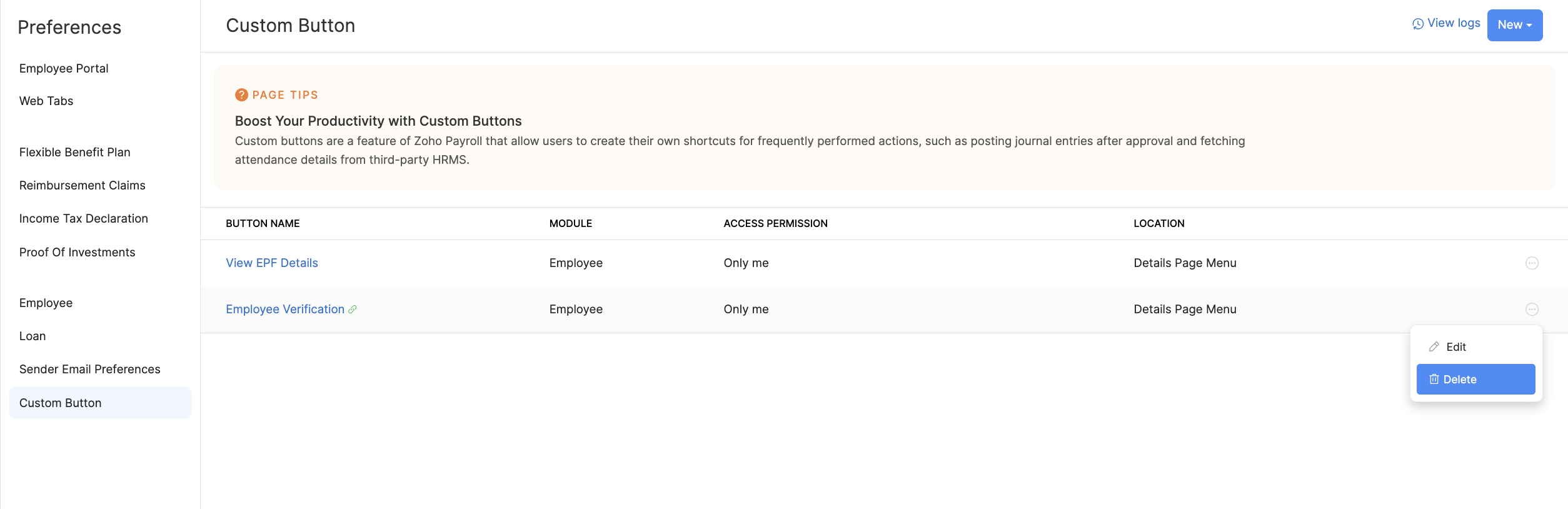The height and width of the screenshot is (509, 1568).
Task: Click the ellipsis icon on Employee Verification row
Action: (1532, 310)
